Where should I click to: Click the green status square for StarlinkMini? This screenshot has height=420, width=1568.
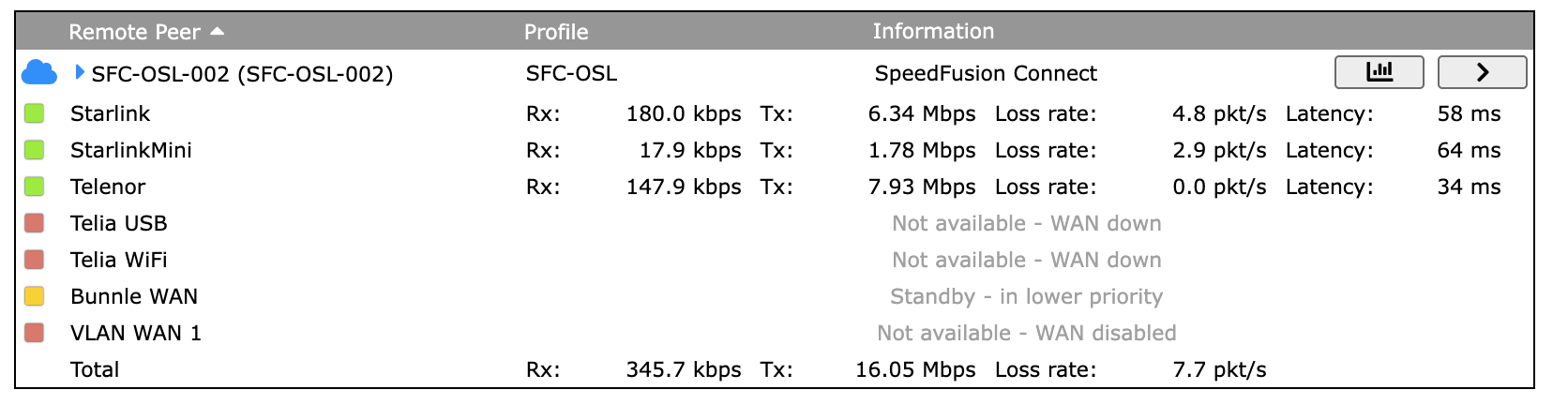(35, 150)
